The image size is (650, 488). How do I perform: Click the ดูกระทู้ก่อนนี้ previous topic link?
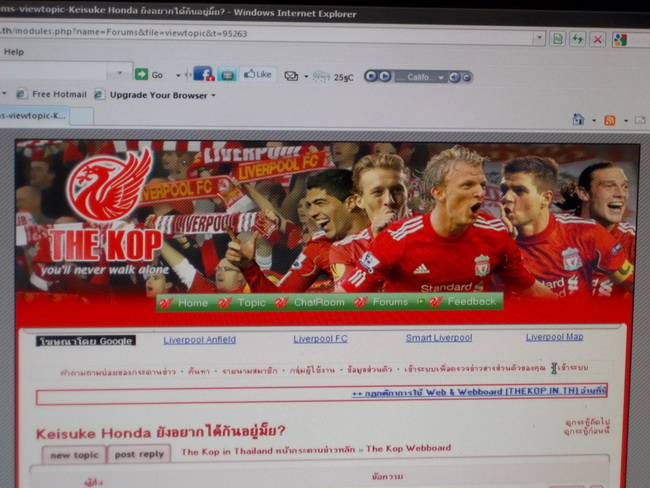tap(587, 431)
